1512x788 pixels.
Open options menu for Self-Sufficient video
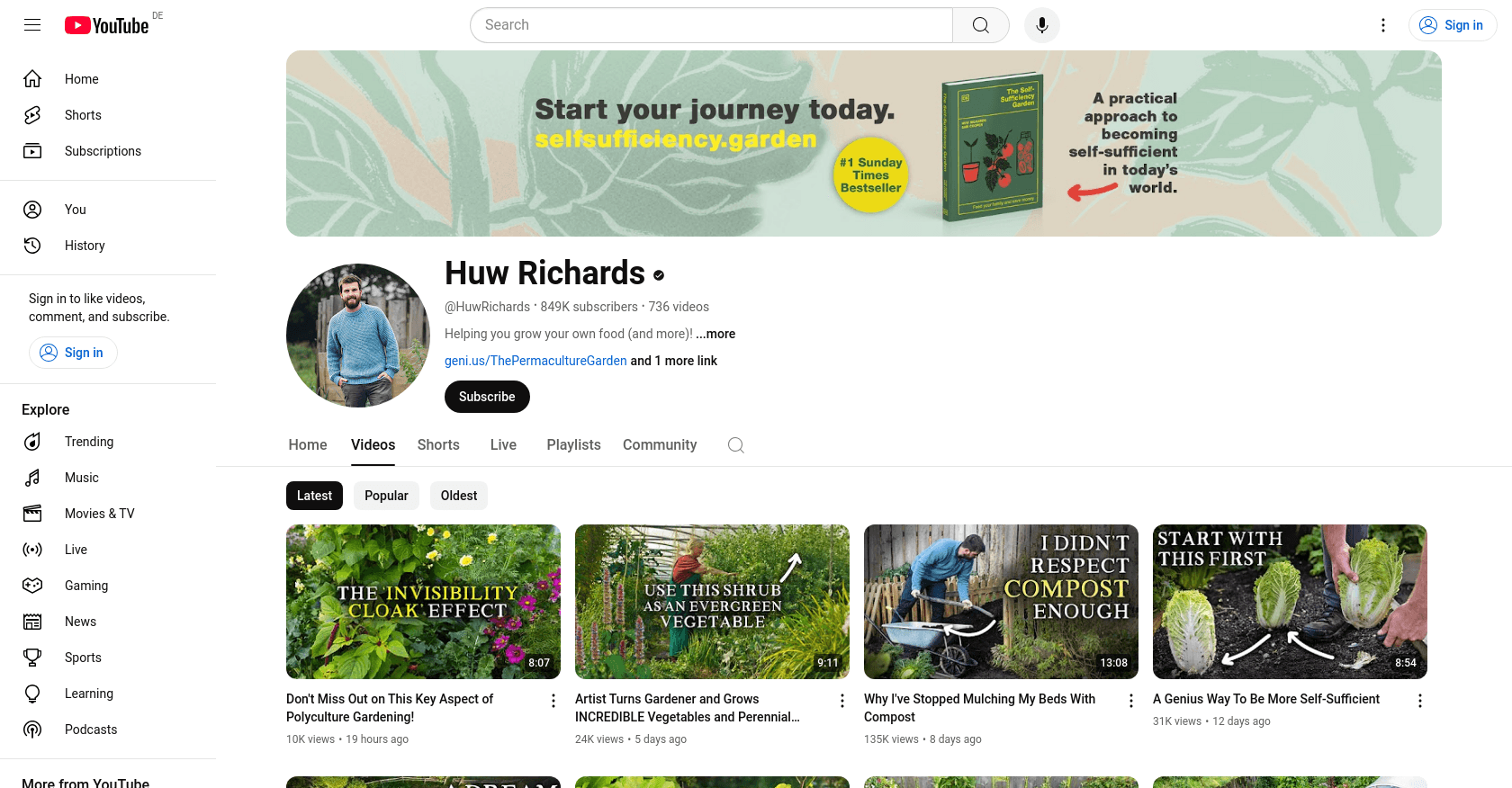tap(1420, 701)
